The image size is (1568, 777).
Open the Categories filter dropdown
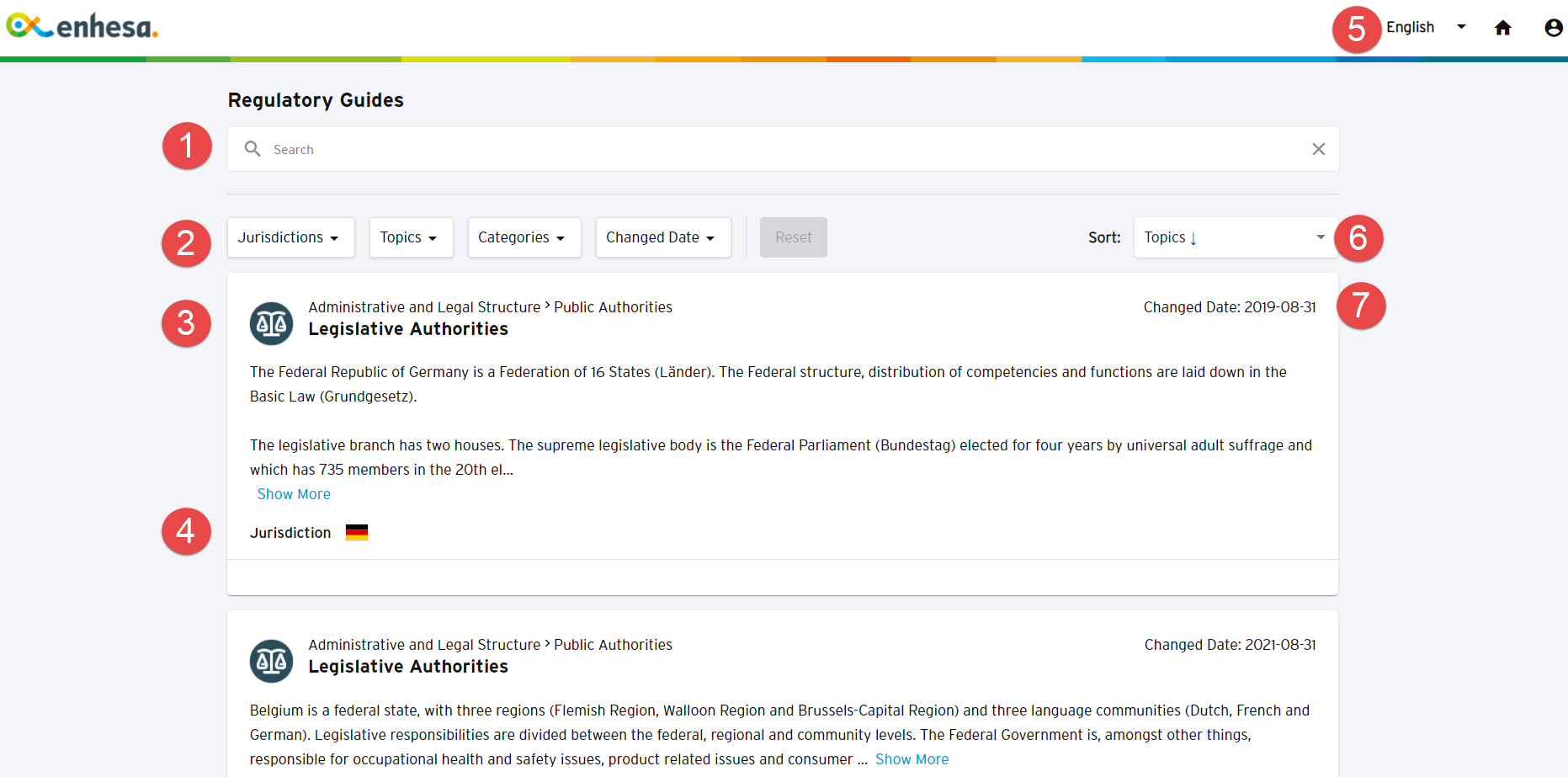[x=524, y=237]
